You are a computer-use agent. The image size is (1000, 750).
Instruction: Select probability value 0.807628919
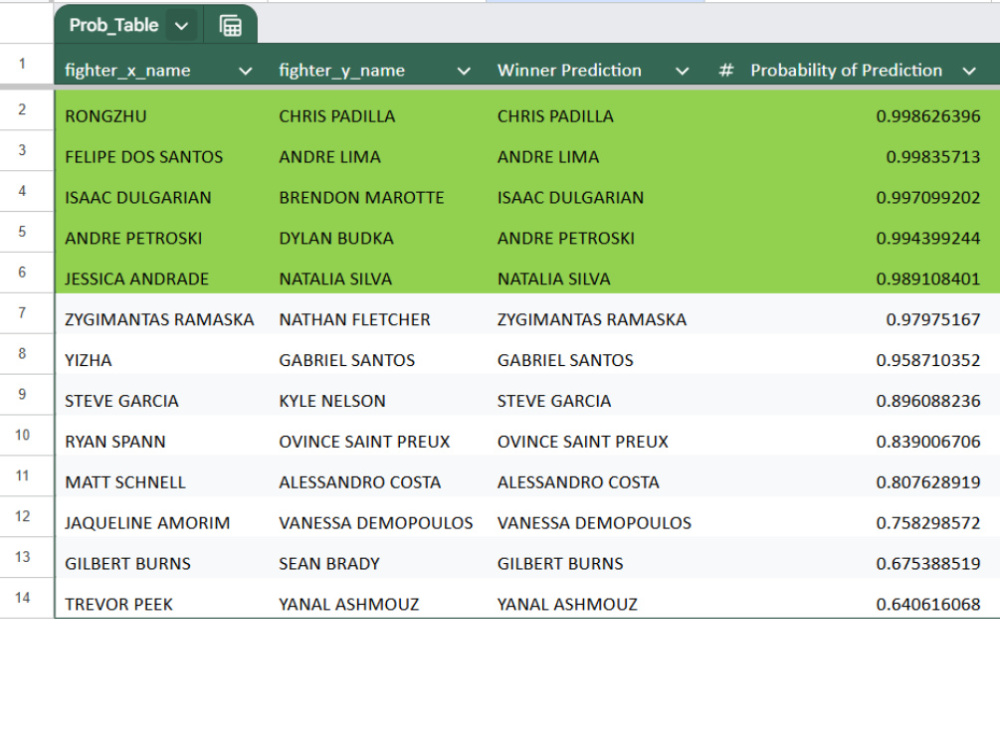928,483
